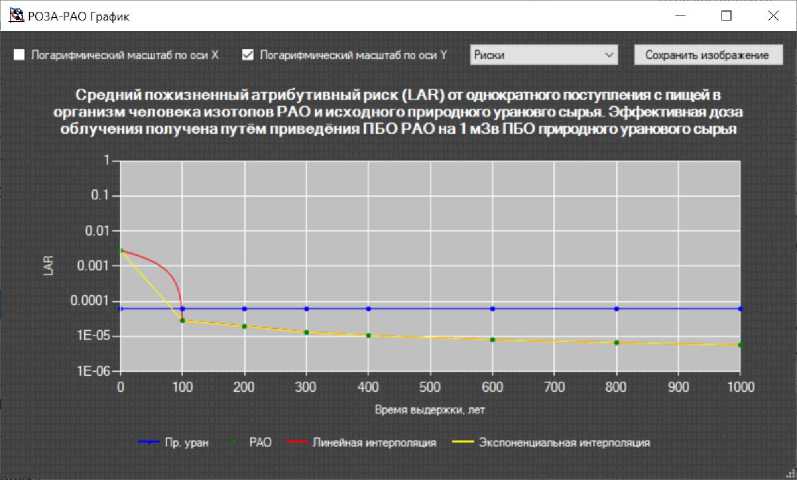Click the X-axis tick label 1000
Screen dimensions: 797x480
(x=741, y=387)
